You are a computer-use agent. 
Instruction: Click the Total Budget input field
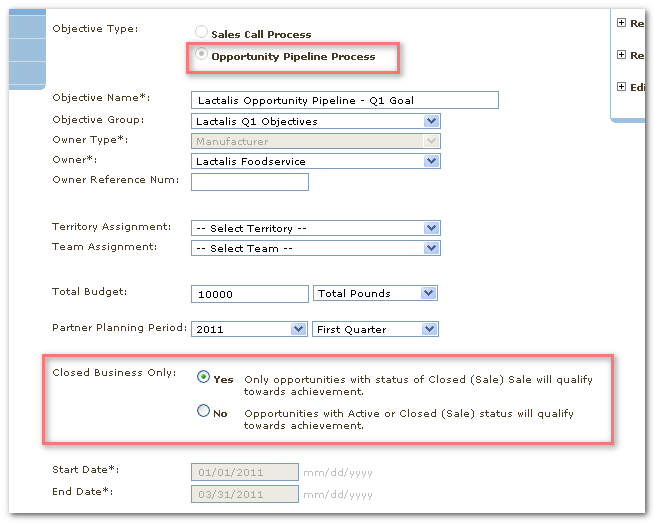(x=249, y=294)
